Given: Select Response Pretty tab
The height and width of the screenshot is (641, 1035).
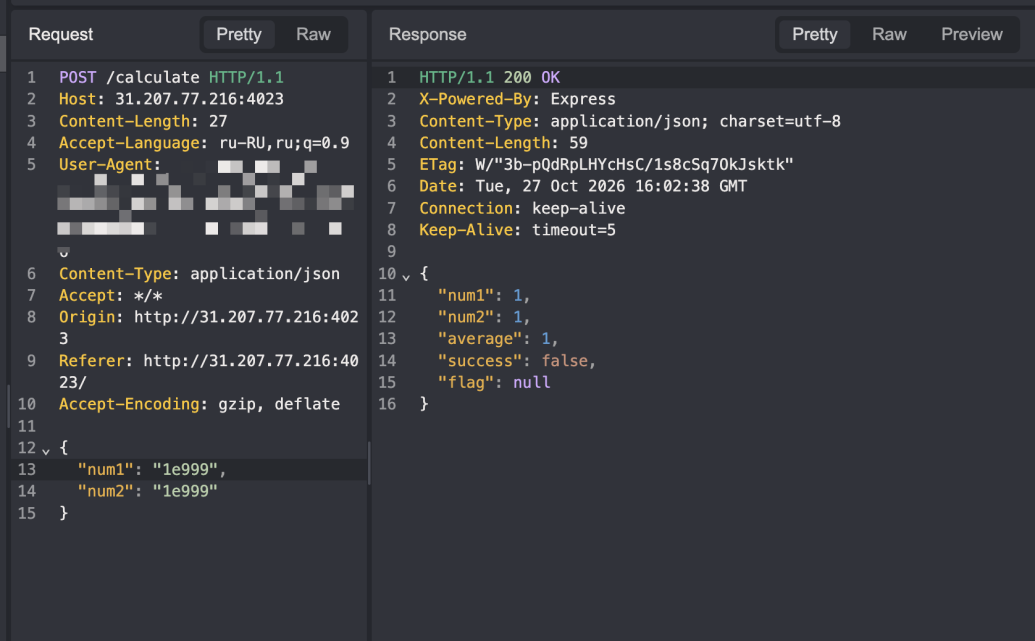Looking at the screenshot, I should [x=815, y=34].
